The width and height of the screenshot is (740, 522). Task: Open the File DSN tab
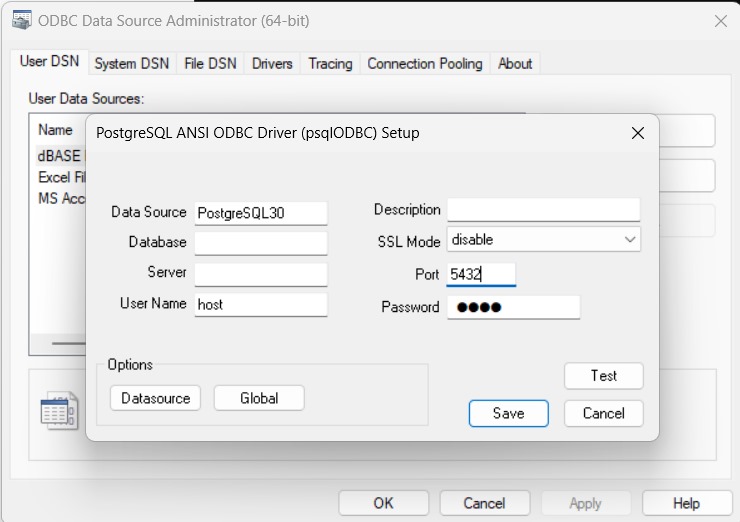coord(210,63)
